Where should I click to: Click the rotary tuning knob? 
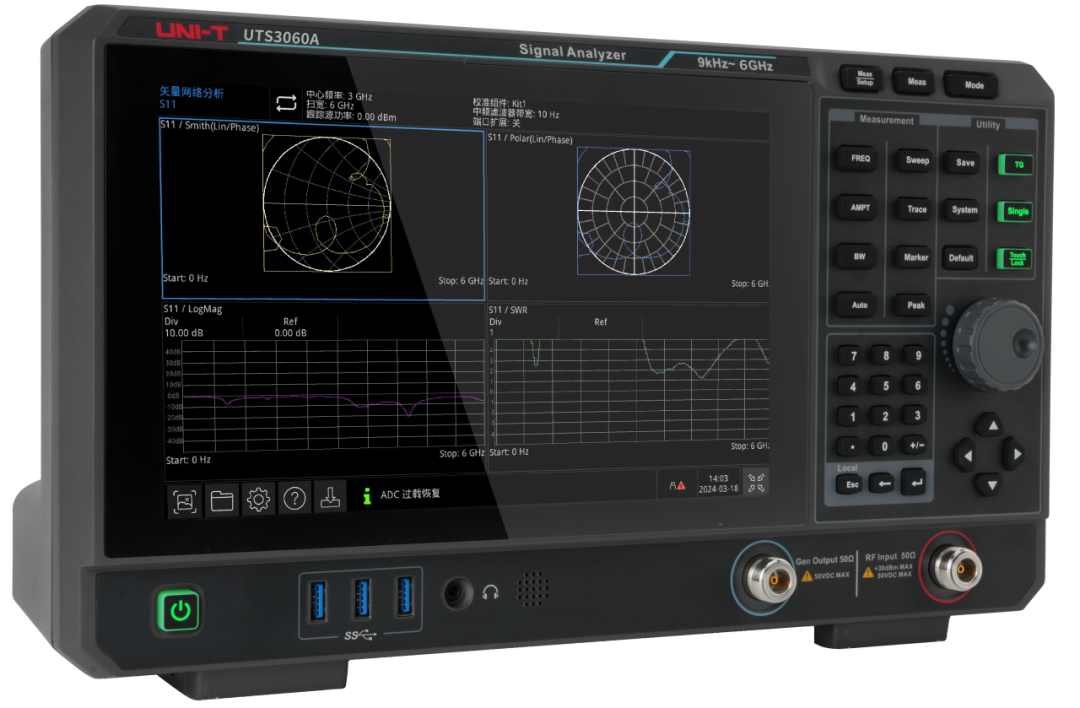coord(999,344)
